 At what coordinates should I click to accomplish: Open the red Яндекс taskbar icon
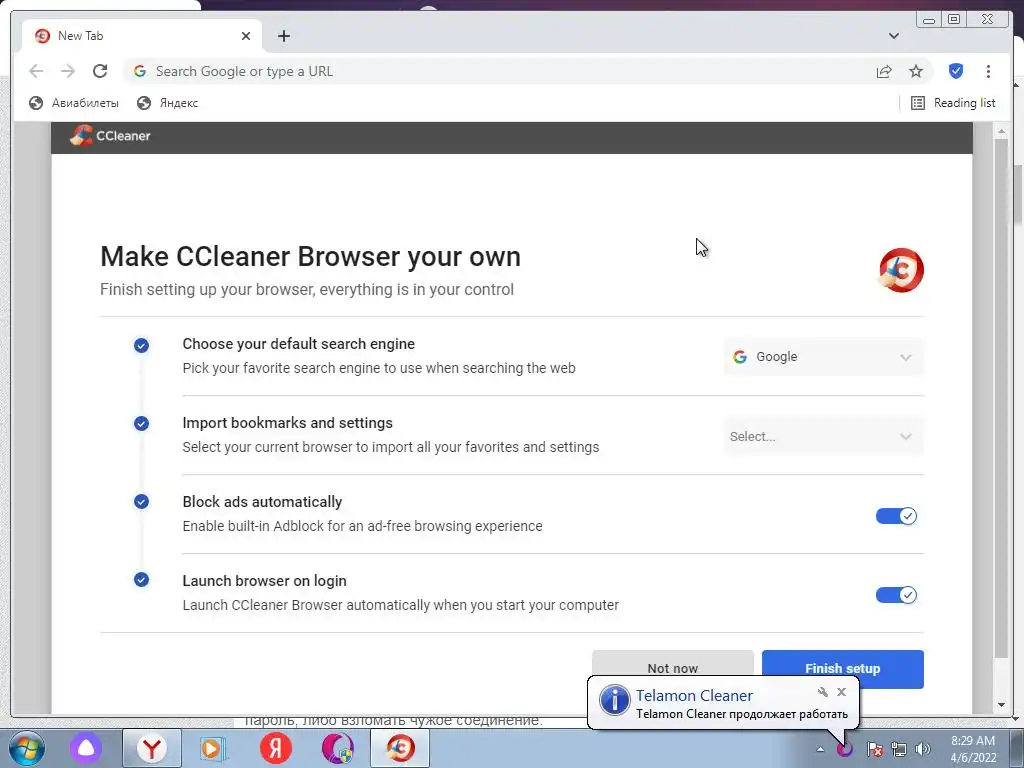coord(275,748)
